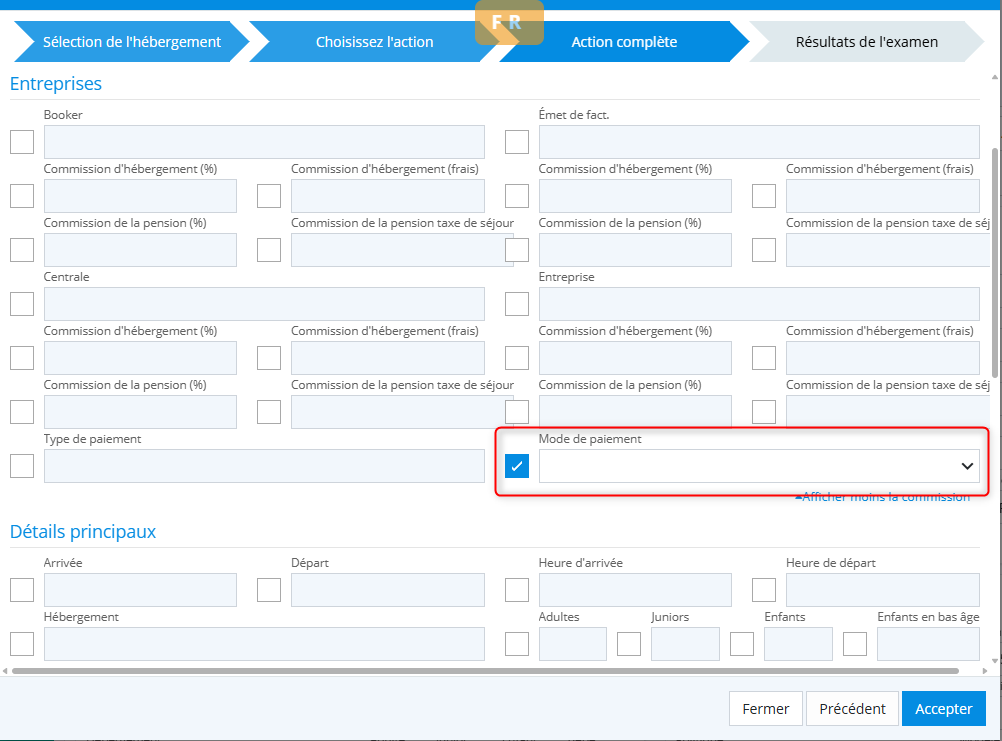Close the dialog with Fermer
Screen dimensions: 1002x741
[x=766, y=708]
